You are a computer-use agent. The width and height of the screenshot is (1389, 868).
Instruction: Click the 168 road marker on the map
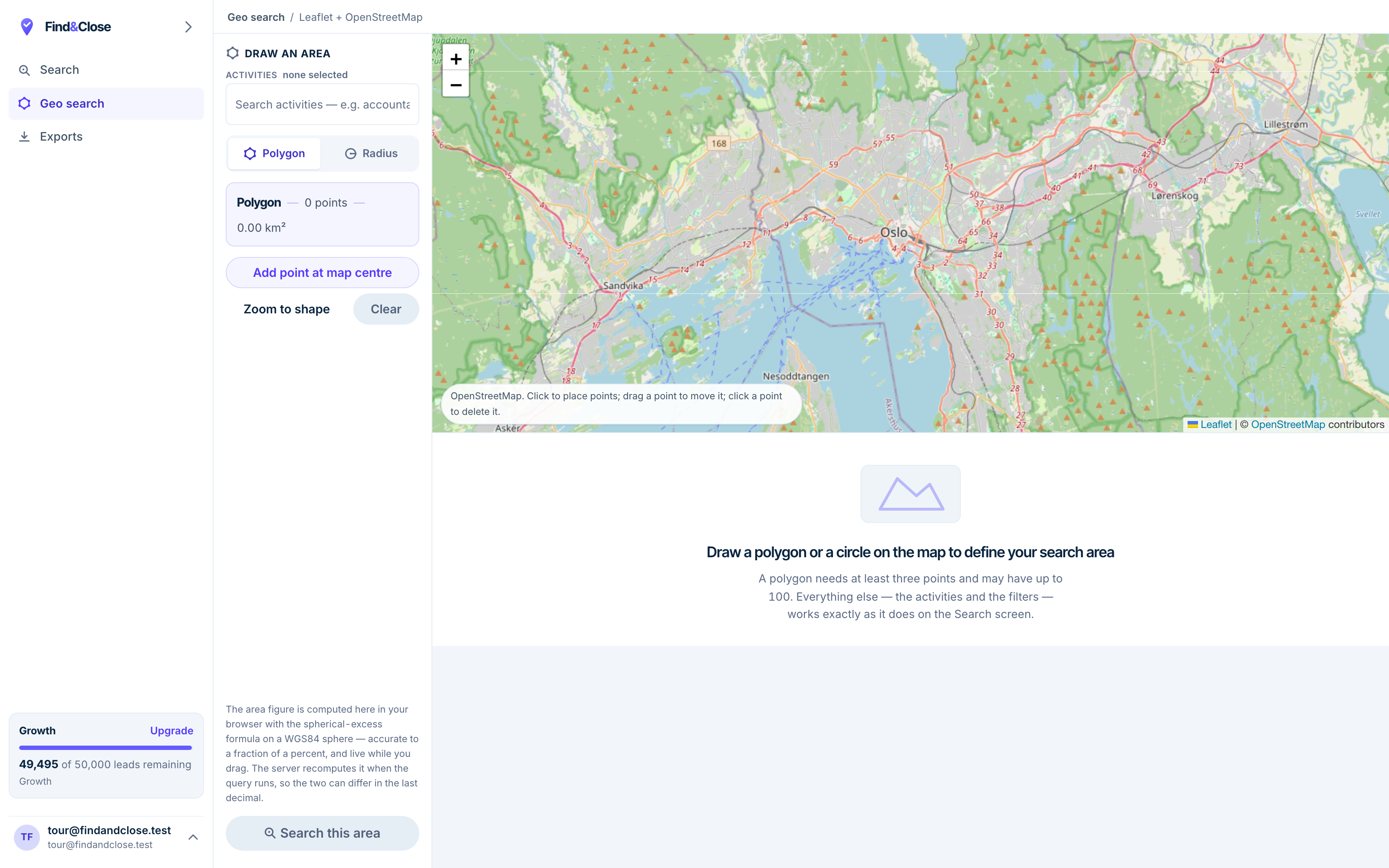[719, 144]
